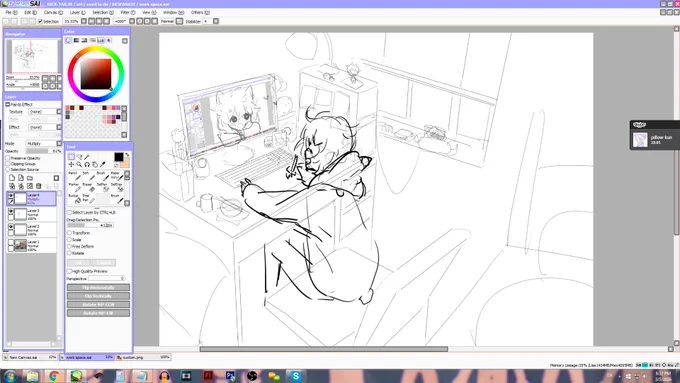
Task: Hide Layer 3 with its eye icon
Action: click(x=11, y=212)
